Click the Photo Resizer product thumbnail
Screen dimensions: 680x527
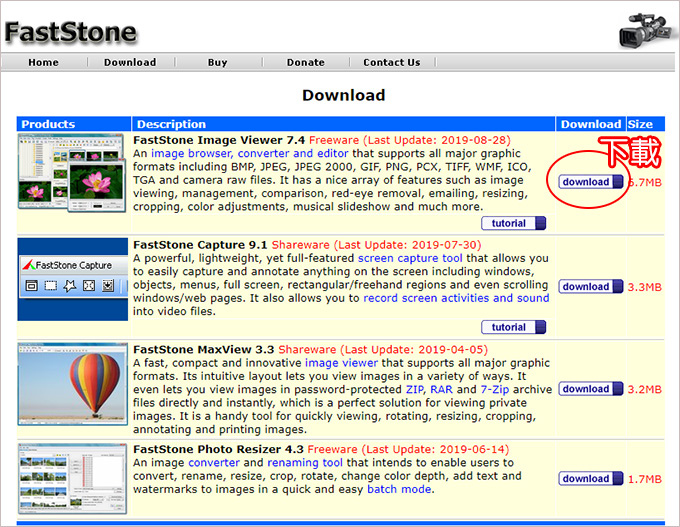[x=72, y=478]
